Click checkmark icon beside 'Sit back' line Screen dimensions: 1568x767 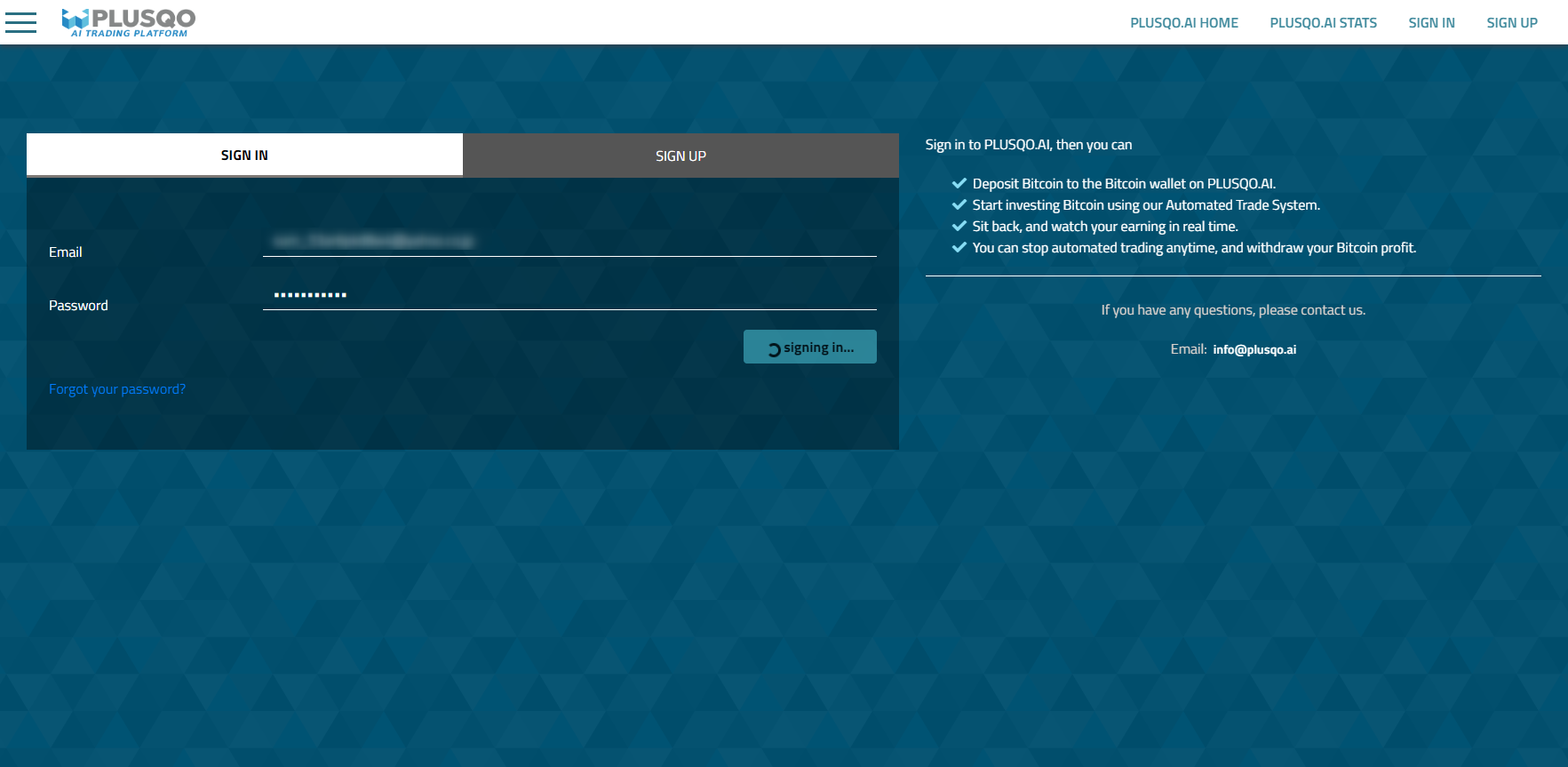coord(959,226)
